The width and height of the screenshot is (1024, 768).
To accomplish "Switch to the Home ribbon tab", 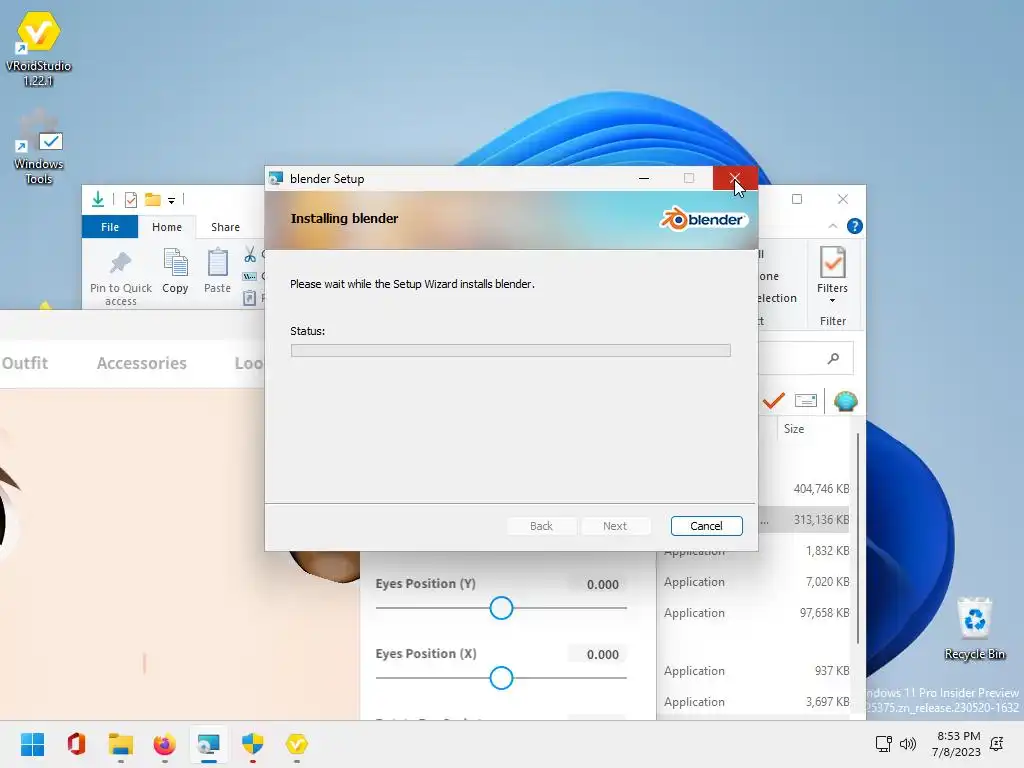I will (167, 227).
